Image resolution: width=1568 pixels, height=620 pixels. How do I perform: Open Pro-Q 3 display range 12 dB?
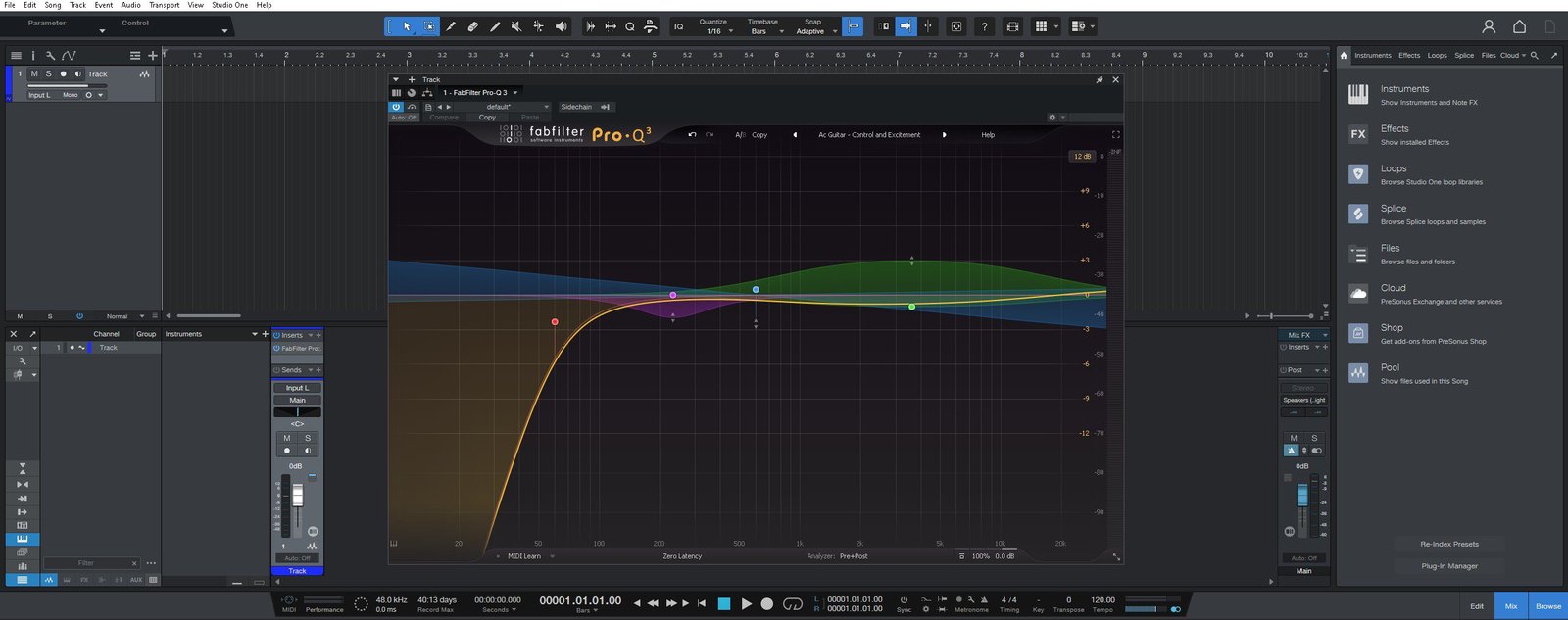pyautogui.click(x=1082, y=157)
